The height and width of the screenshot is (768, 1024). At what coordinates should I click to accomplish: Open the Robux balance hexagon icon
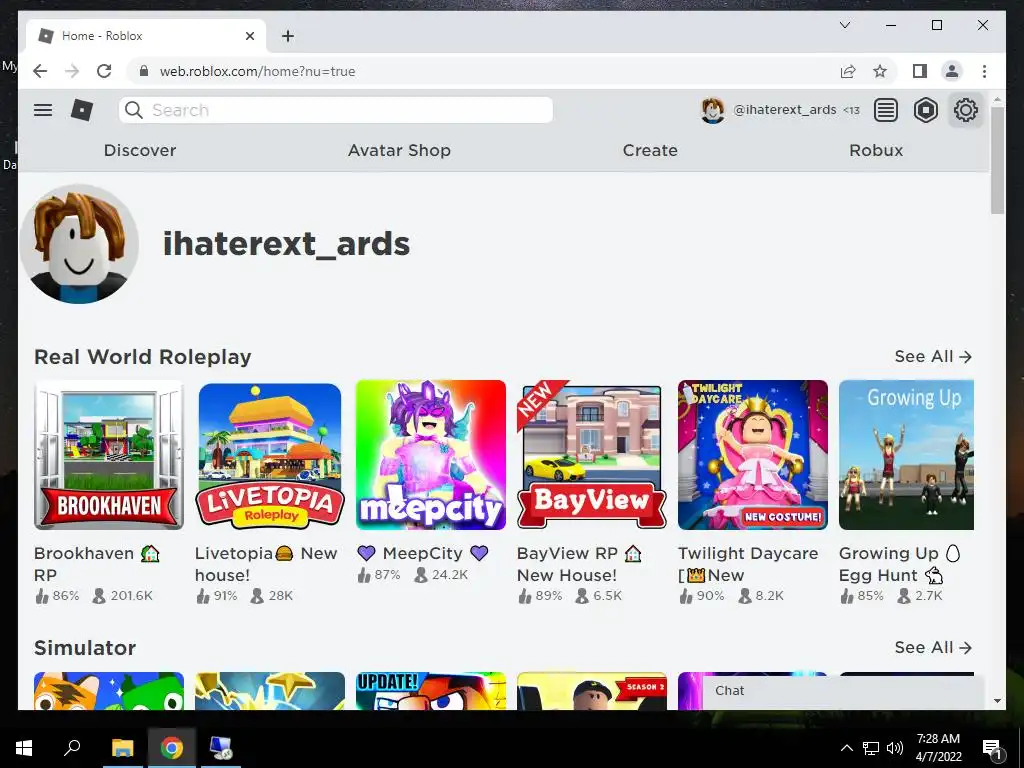point(925,110)
